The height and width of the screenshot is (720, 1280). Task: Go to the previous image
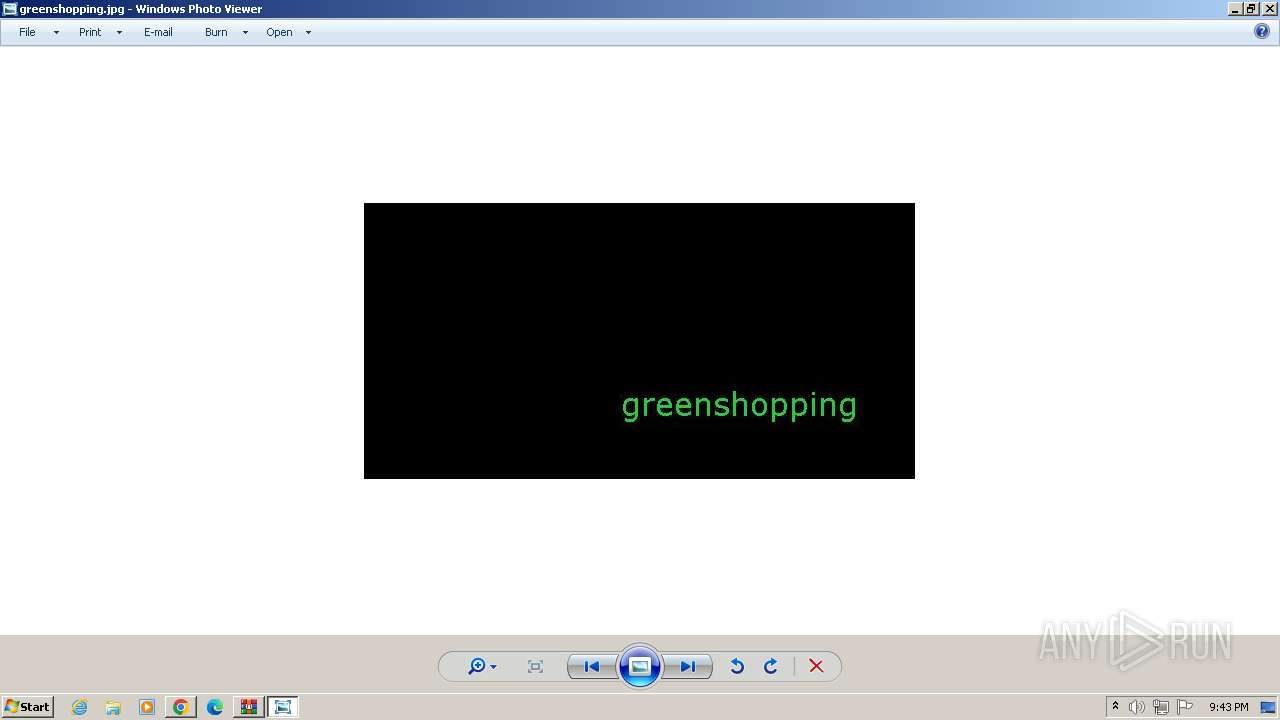coord(592,666)
